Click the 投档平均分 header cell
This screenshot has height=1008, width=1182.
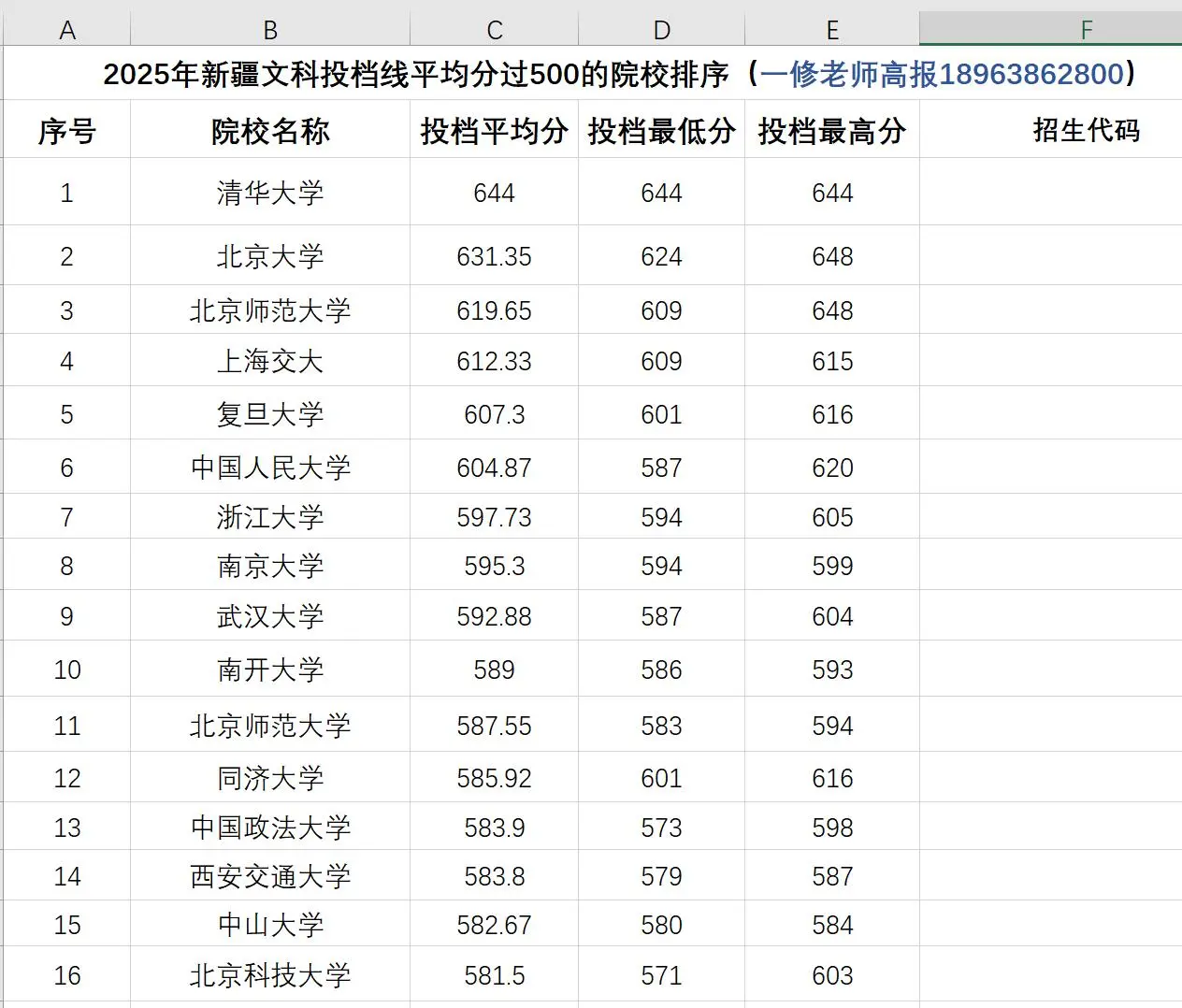click(493, 131)
